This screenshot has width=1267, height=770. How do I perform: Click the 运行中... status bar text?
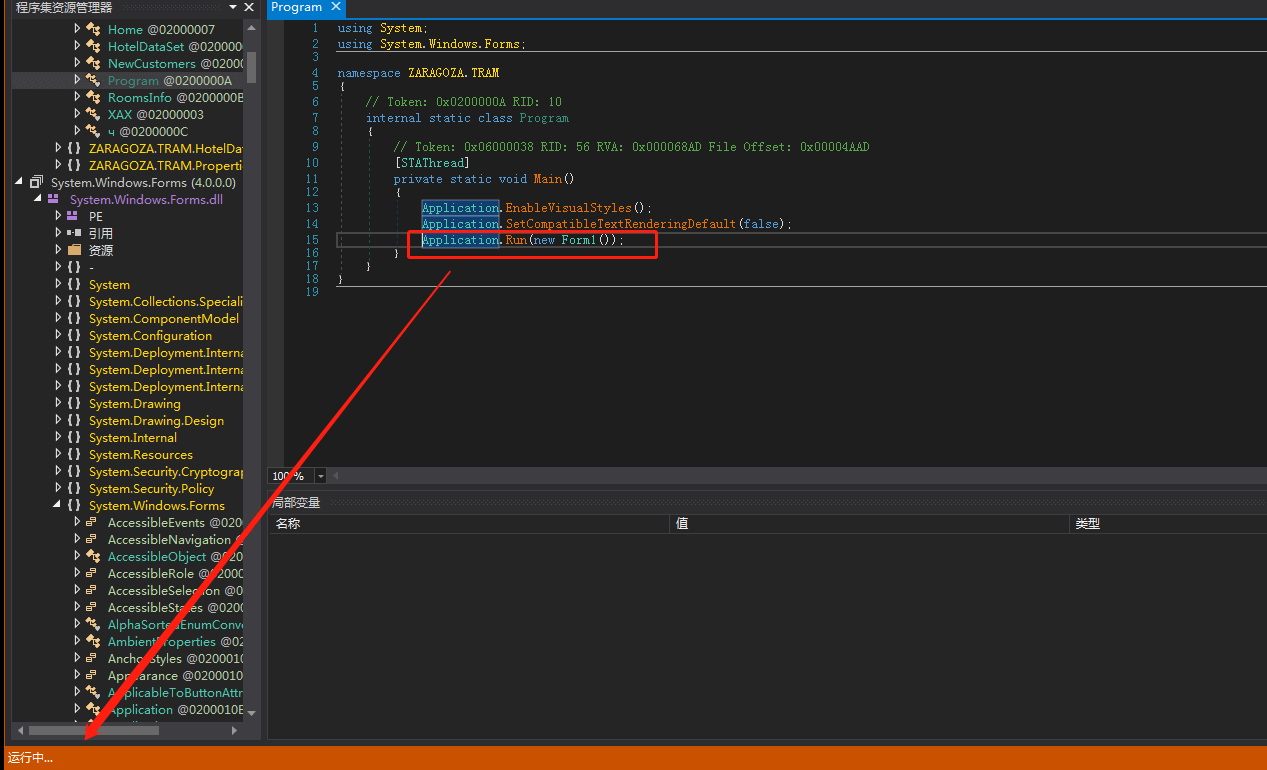[x=30, y=758]
